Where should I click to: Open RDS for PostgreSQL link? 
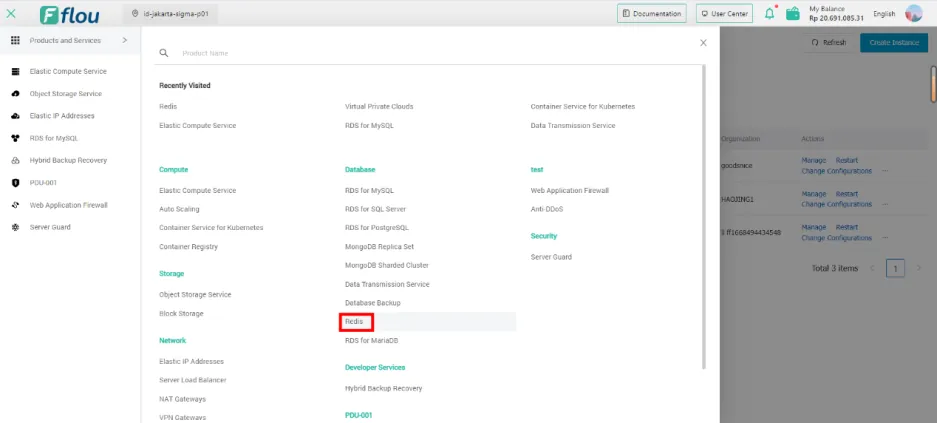377,228
